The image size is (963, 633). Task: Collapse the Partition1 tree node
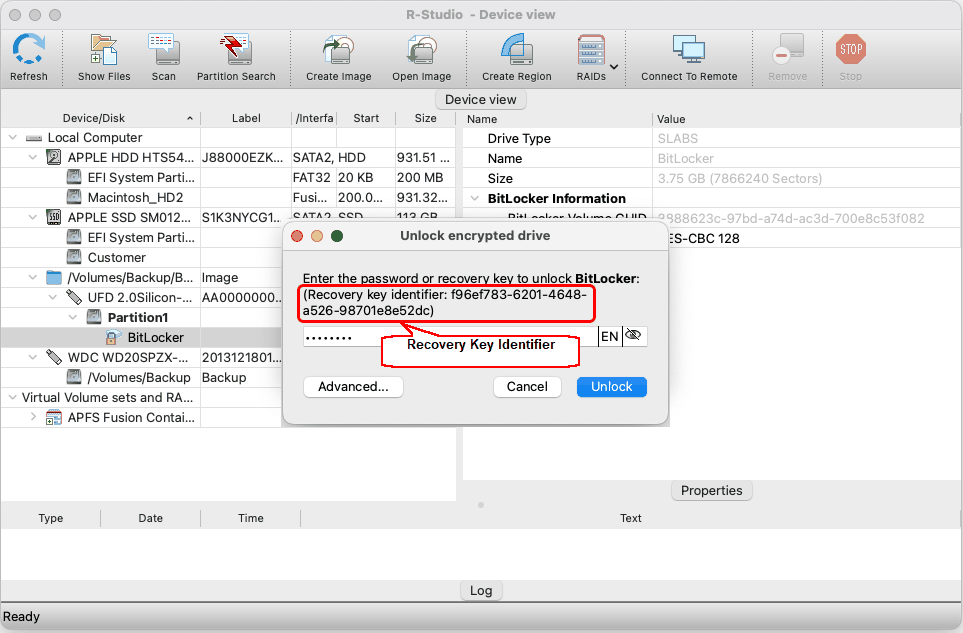pos(73,317)
